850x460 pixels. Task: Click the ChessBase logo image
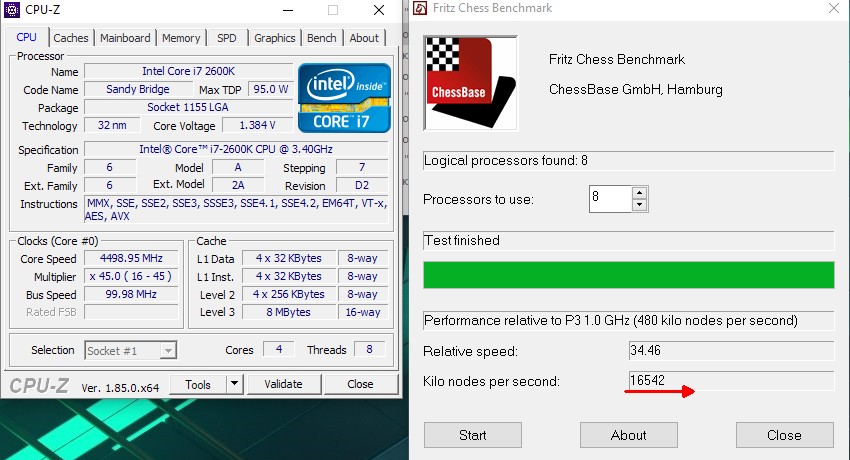471,83
